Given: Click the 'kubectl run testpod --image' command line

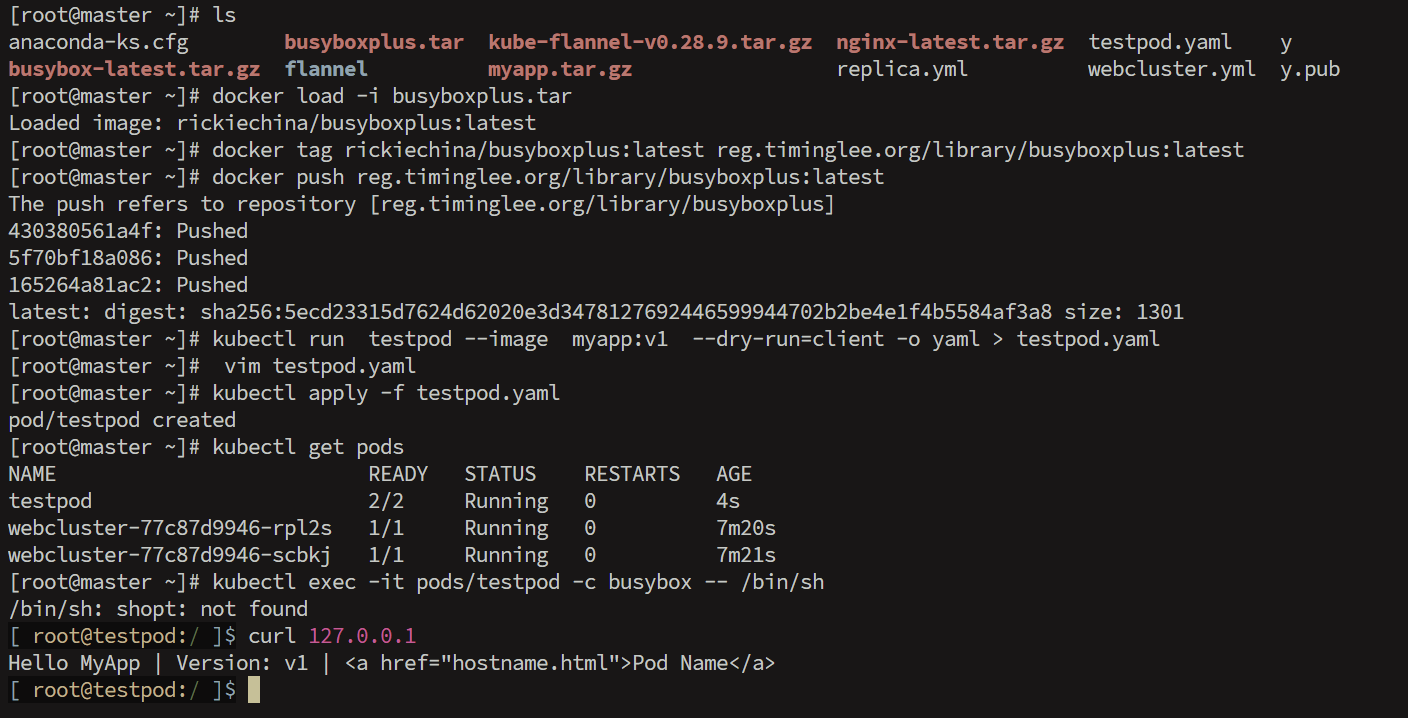Looking at the screenshot, I should [686, 339].
